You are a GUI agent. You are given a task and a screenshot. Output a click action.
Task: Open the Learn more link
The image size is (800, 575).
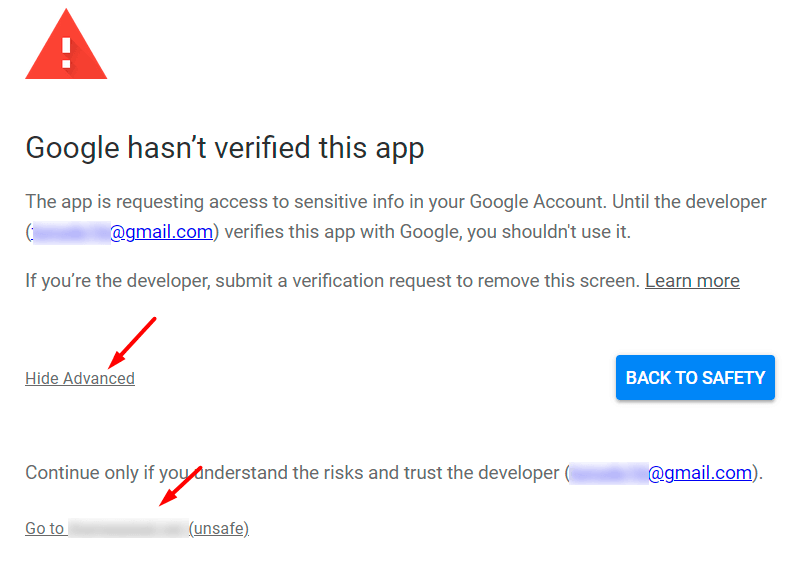(692, 281)
